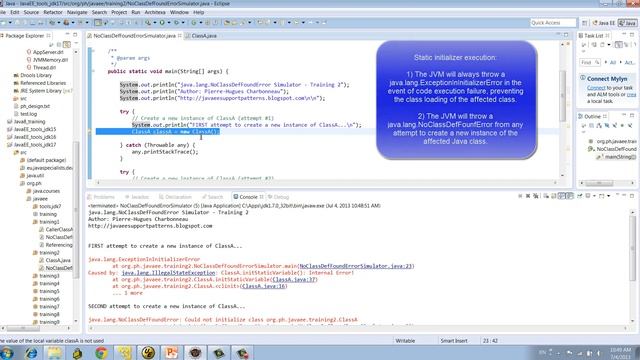The width and height of the screenshot is (640, 360).
Task: Open dropdown next to green circle icon
Action: 200,22
